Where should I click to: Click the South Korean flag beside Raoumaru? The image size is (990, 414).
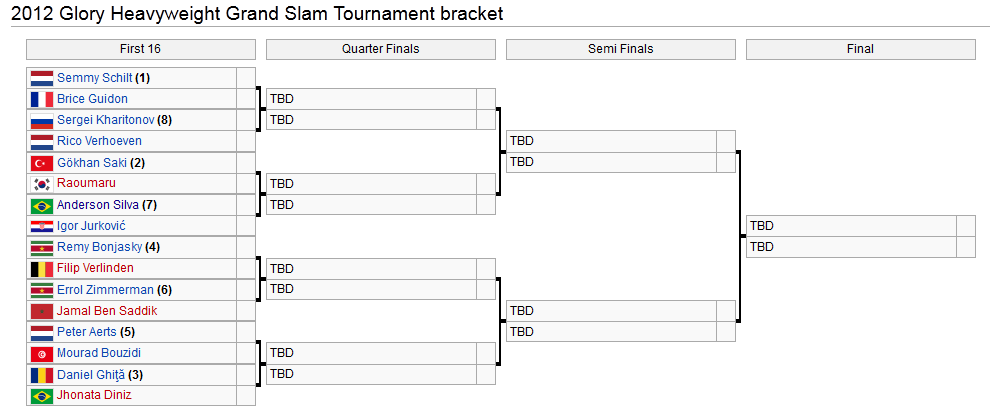[x=41, y=184]
